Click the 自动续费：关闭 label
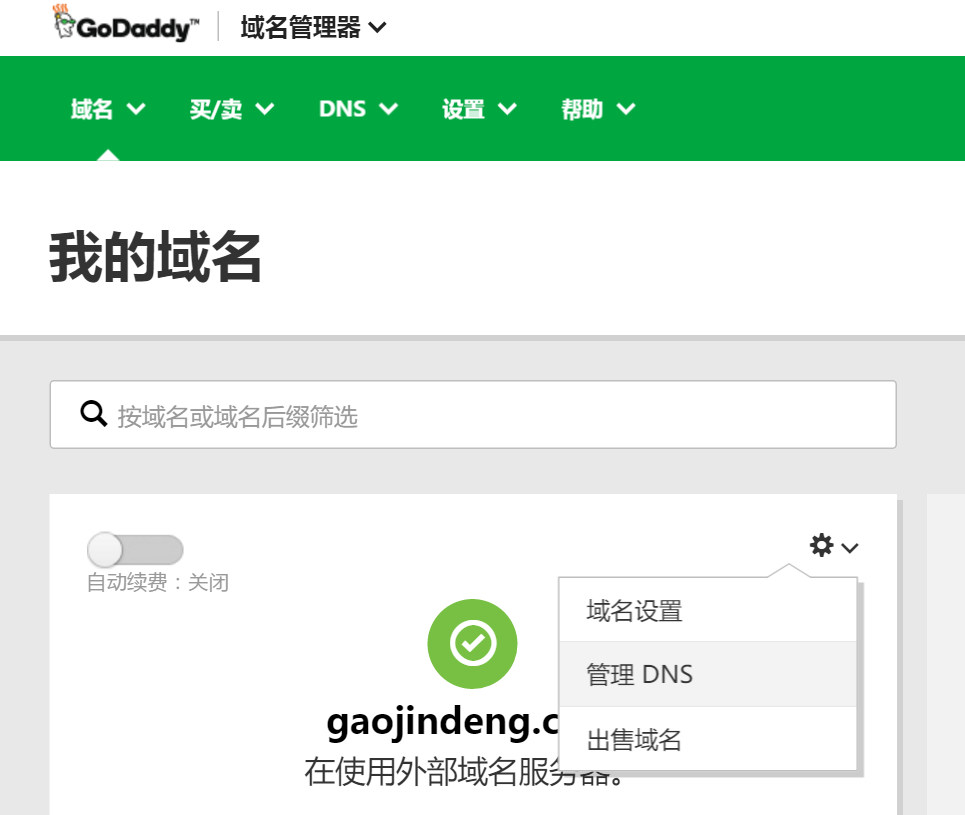Screen dimensions: 965x815 coord(158,582)
